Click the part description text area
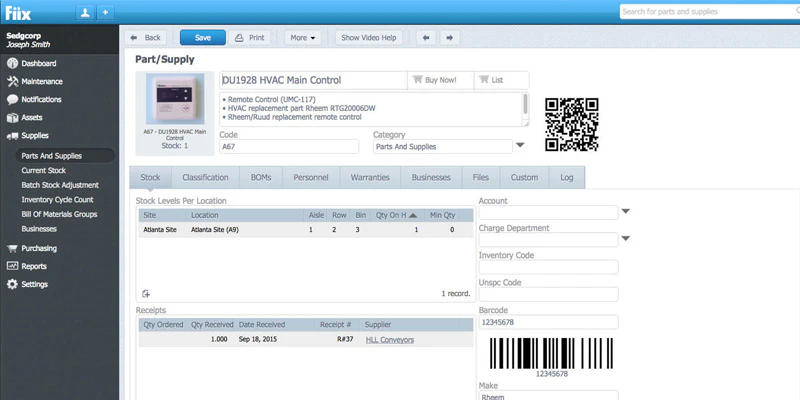Viewport: 800px width, 400px height. click(x=371, y=109)
